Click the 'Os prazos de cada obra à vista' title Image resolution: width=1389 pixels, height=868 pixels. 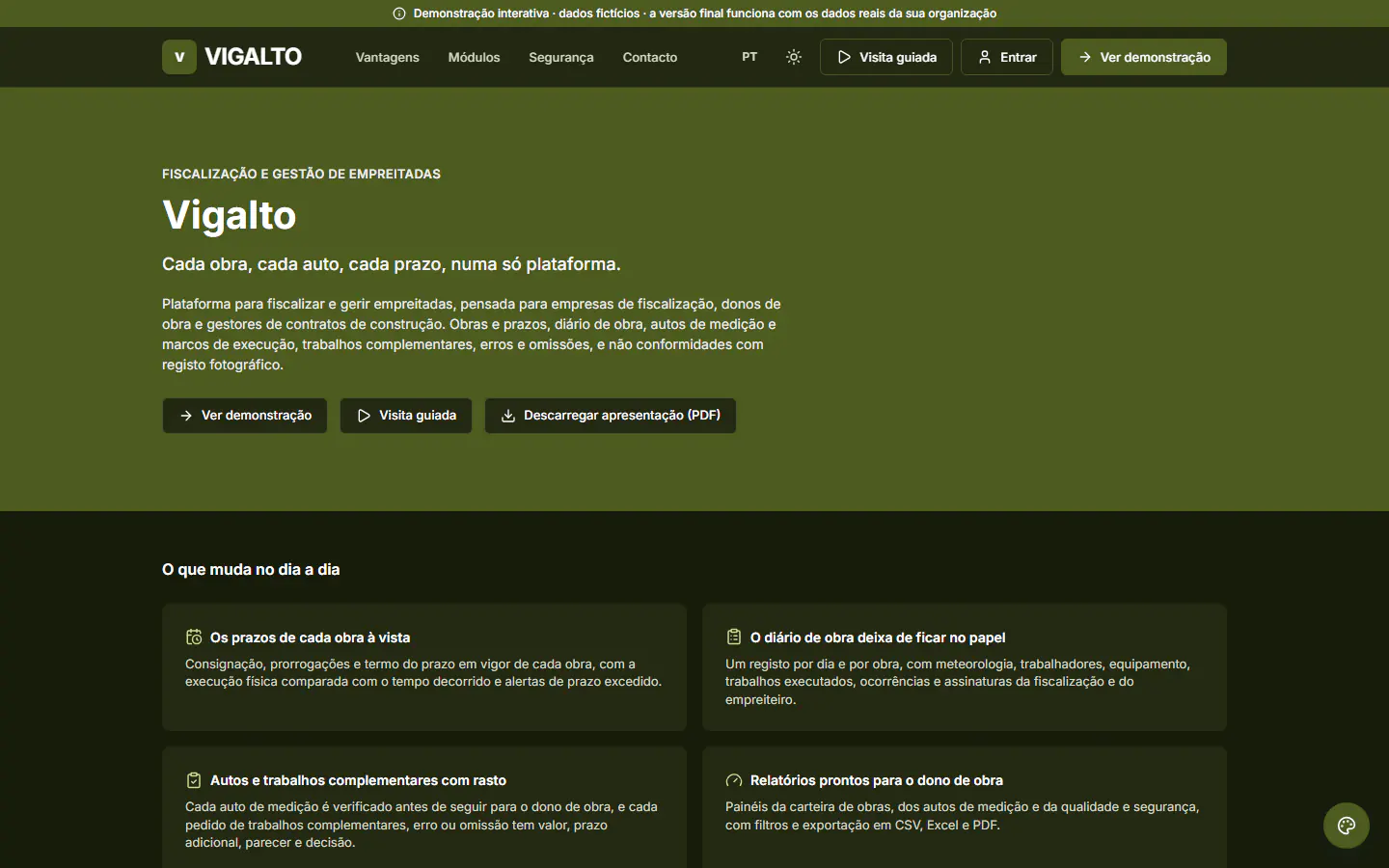(311, 637)
